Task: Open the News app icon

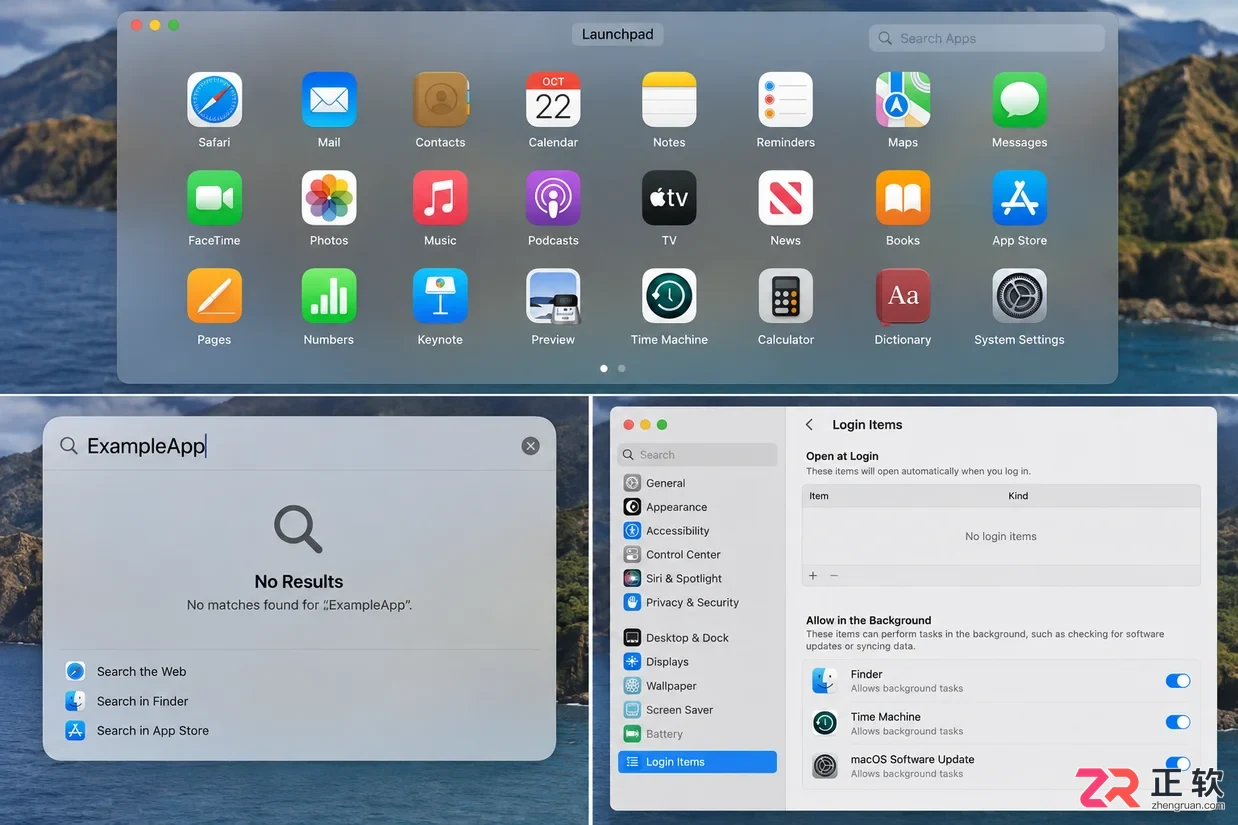Action: click(x=785, y=197)
